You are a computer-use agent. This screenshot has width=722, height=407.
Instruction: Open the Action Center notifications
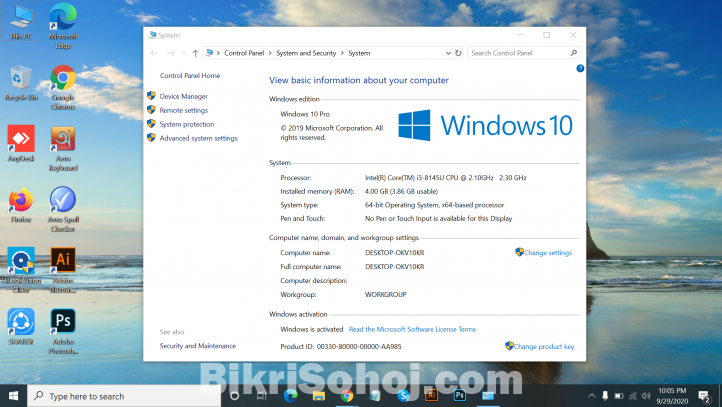click(x=704, y=396)
